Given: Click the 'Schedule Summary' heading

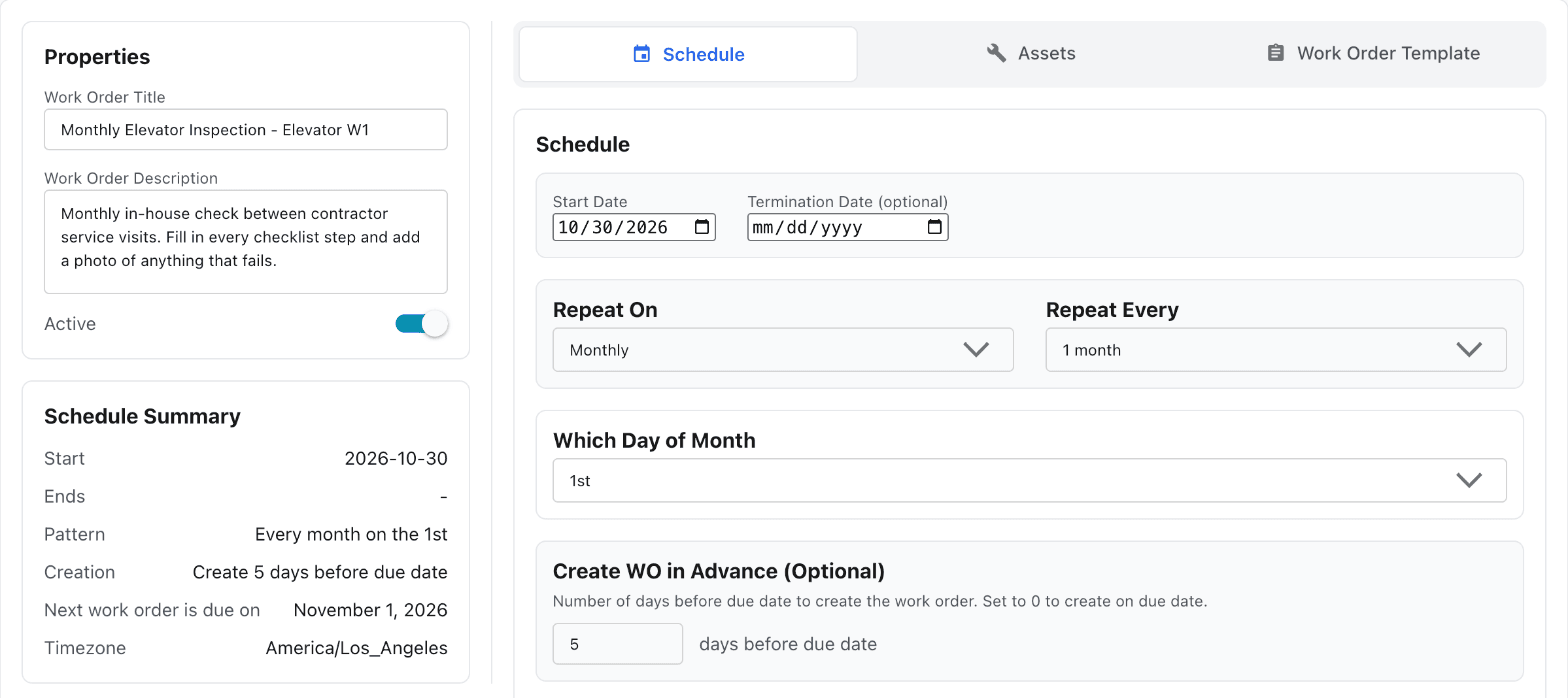Looking at the screenshot, I should pos(142,416).
